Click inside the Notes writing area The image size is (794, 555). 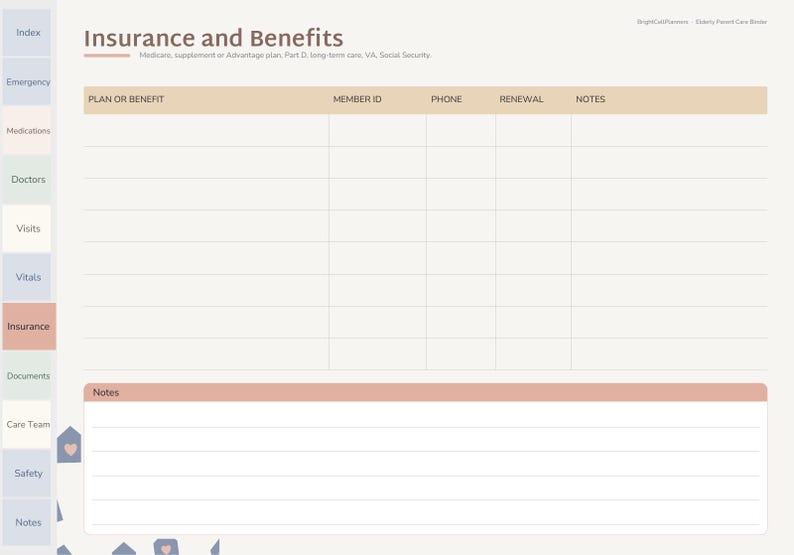click(x=425, y=467)
